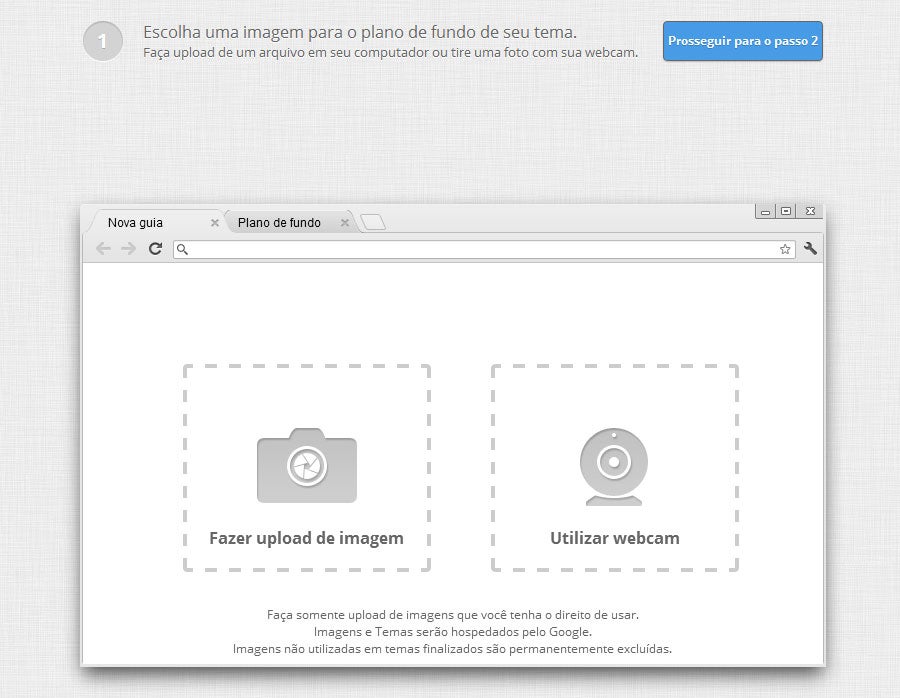Close the Nova guia tab
The image size is (900, 698).
pos(214,223)
